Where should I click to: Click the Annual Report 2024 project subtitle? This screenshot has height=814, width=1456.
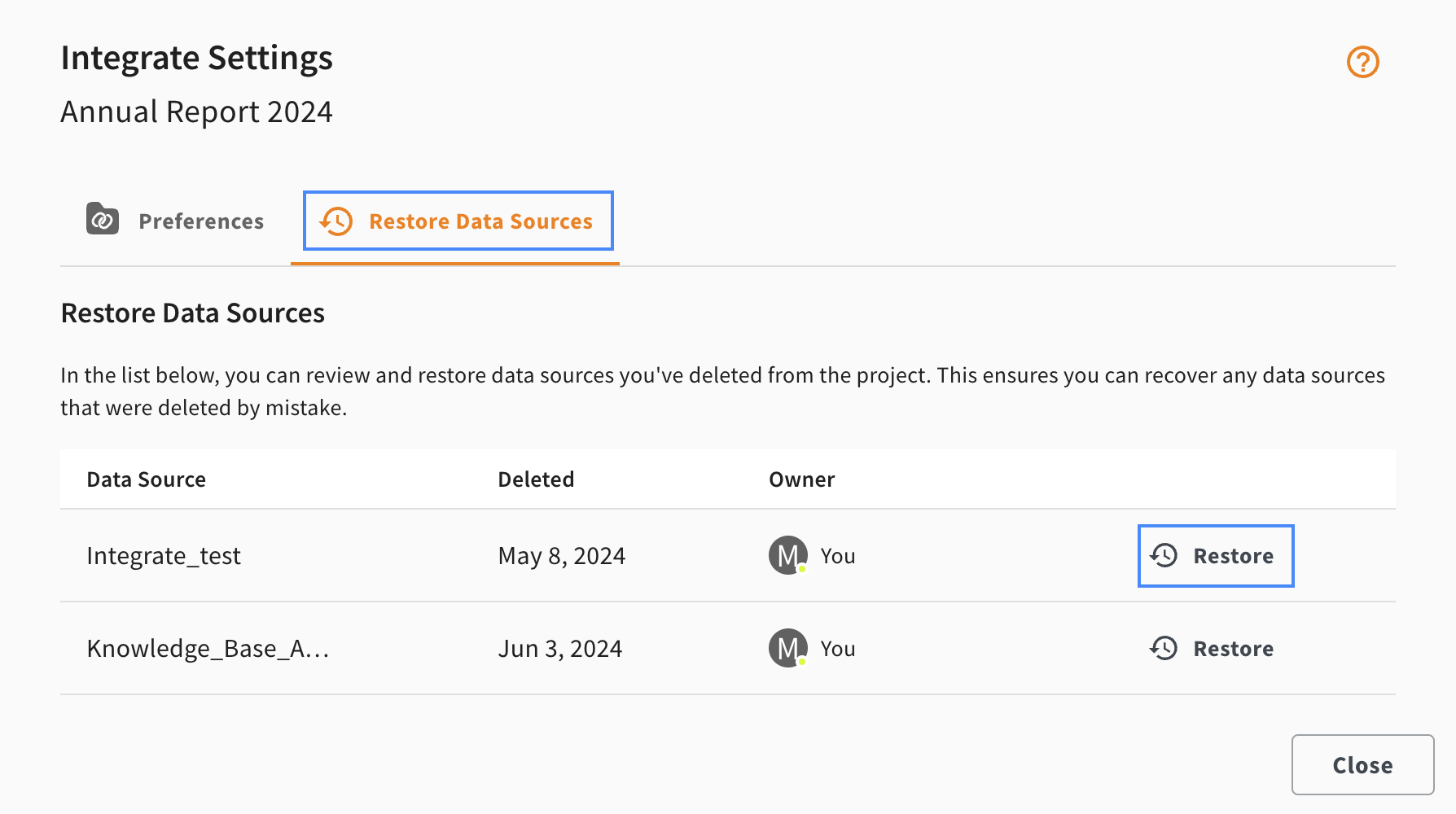click(196, 112)
